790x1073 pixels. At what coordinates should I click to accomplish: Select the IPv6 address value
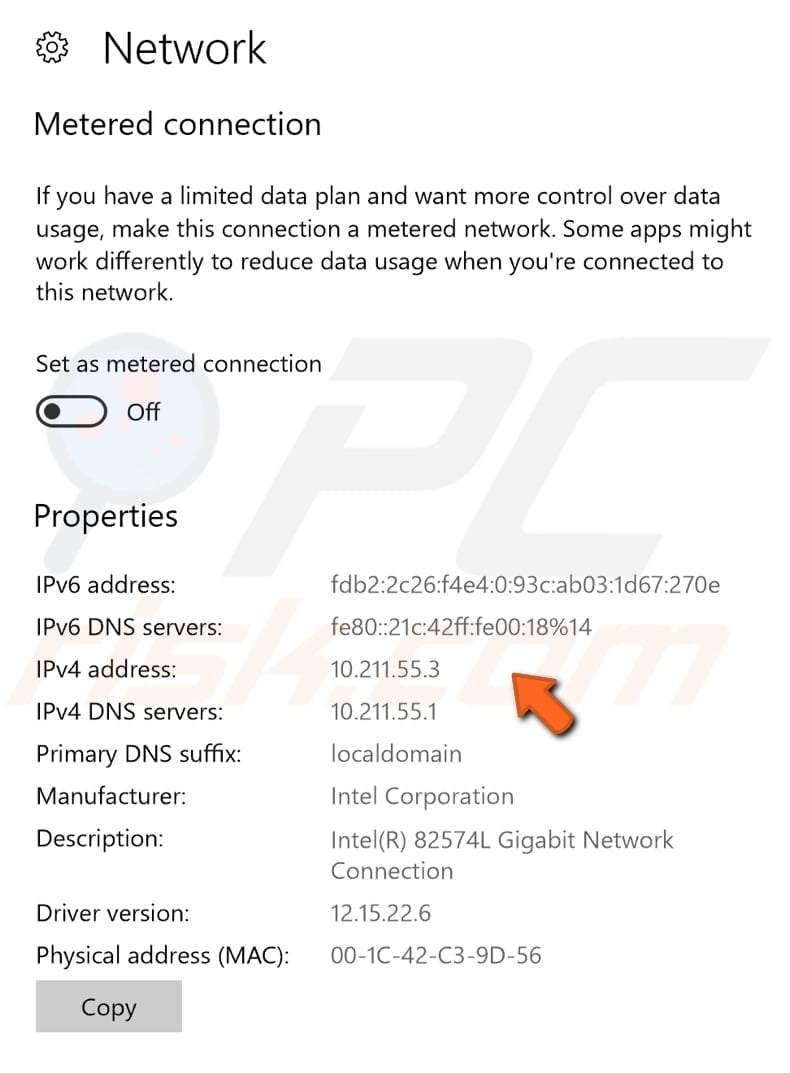coord(525,584)
